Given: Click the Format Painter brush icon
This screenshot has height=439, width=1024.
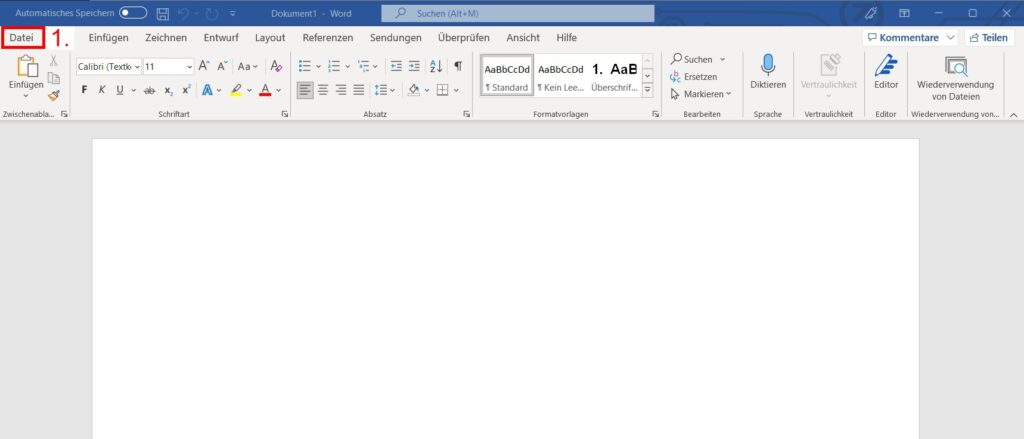Looking at the screenshot, I should pyautogui.click(x=53, y=96).
